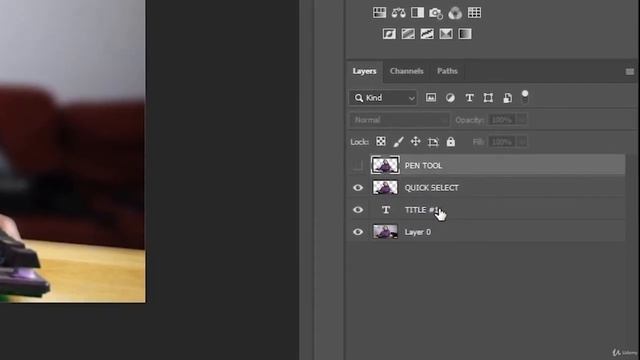This screenshot has height=360, width=640.
Task: Click the TITLE #1 type layer icon
Action: [386, 210]
